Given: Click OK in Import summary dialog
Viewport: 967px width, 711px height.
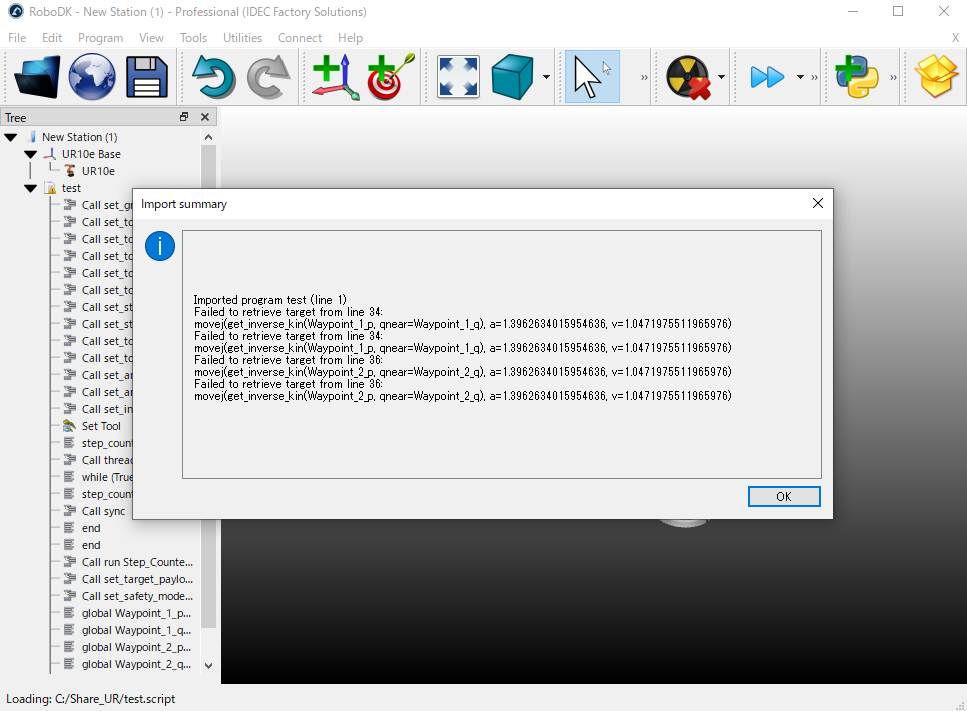Looking at the screenshot, I should click(784, 496).
